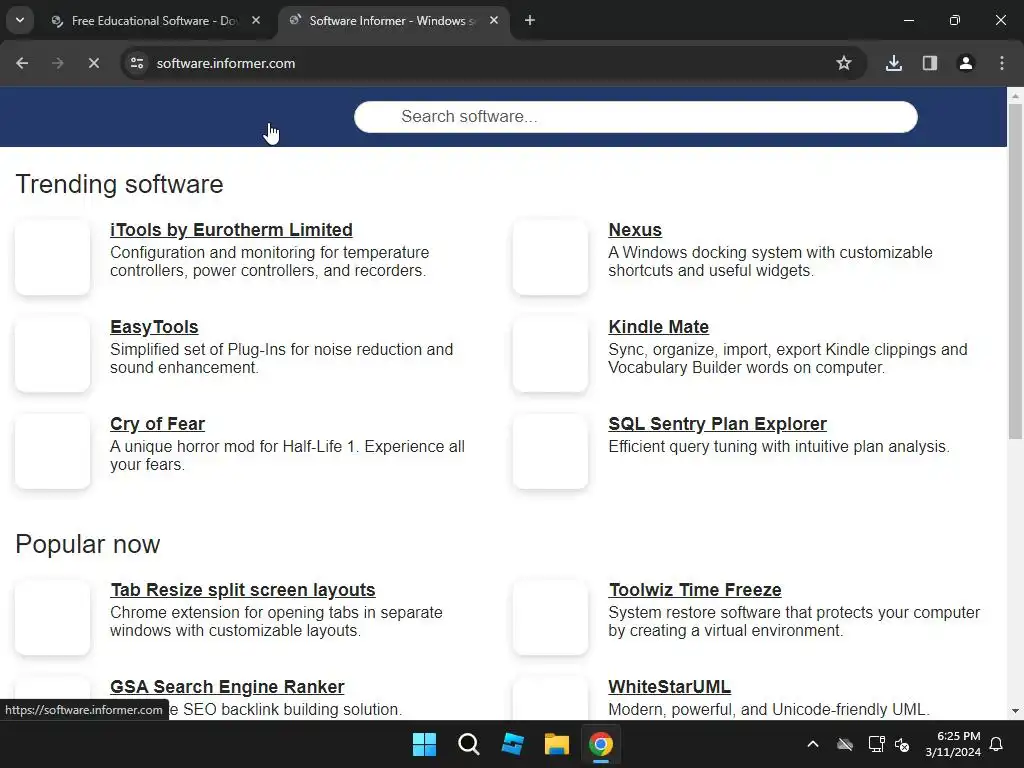
Task: Bookmark this page with the star
Action: (x=844, y=63)
